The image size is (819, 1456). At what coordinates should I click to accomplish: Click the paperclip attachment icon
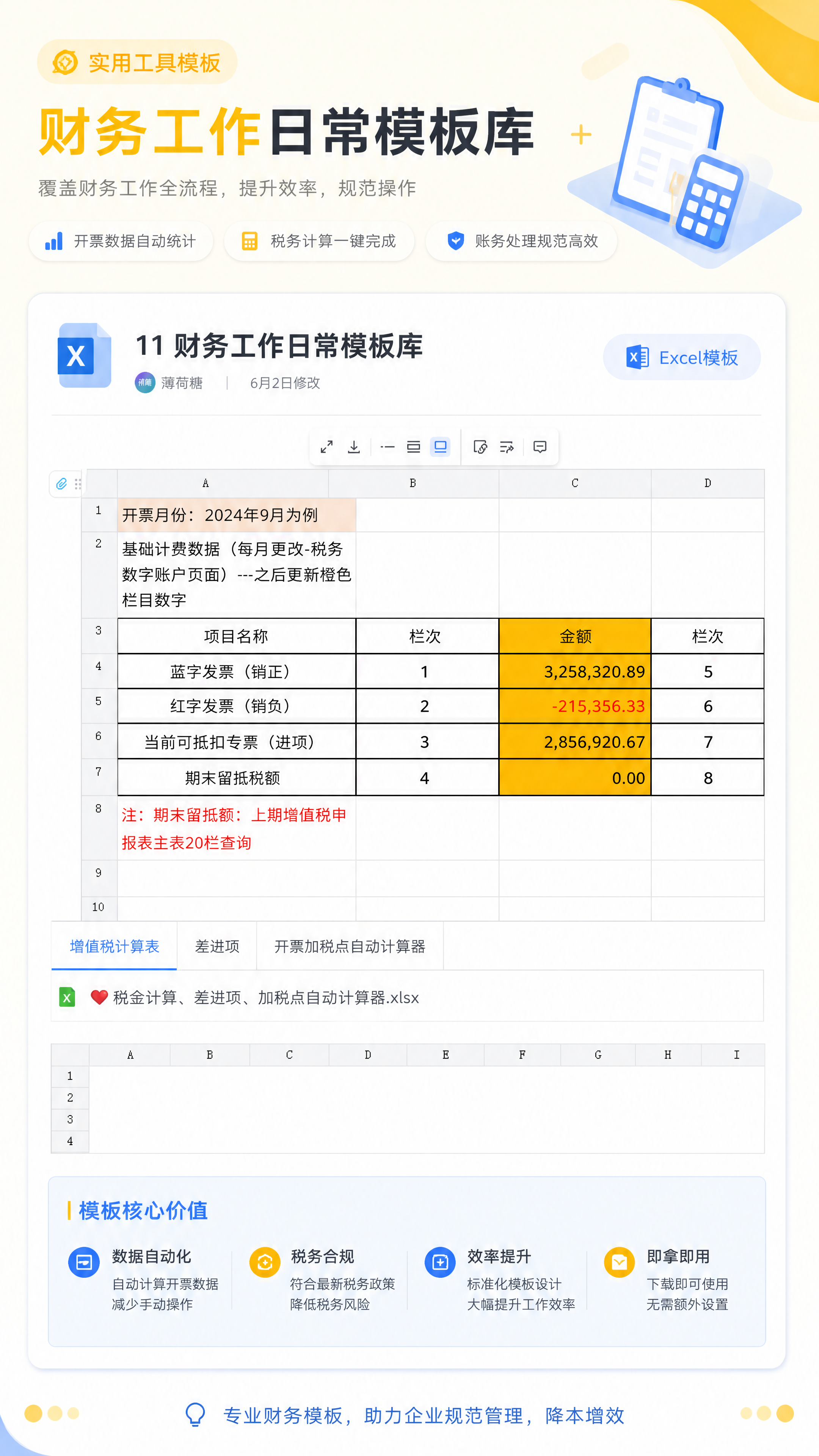click(x=61, y=483)
